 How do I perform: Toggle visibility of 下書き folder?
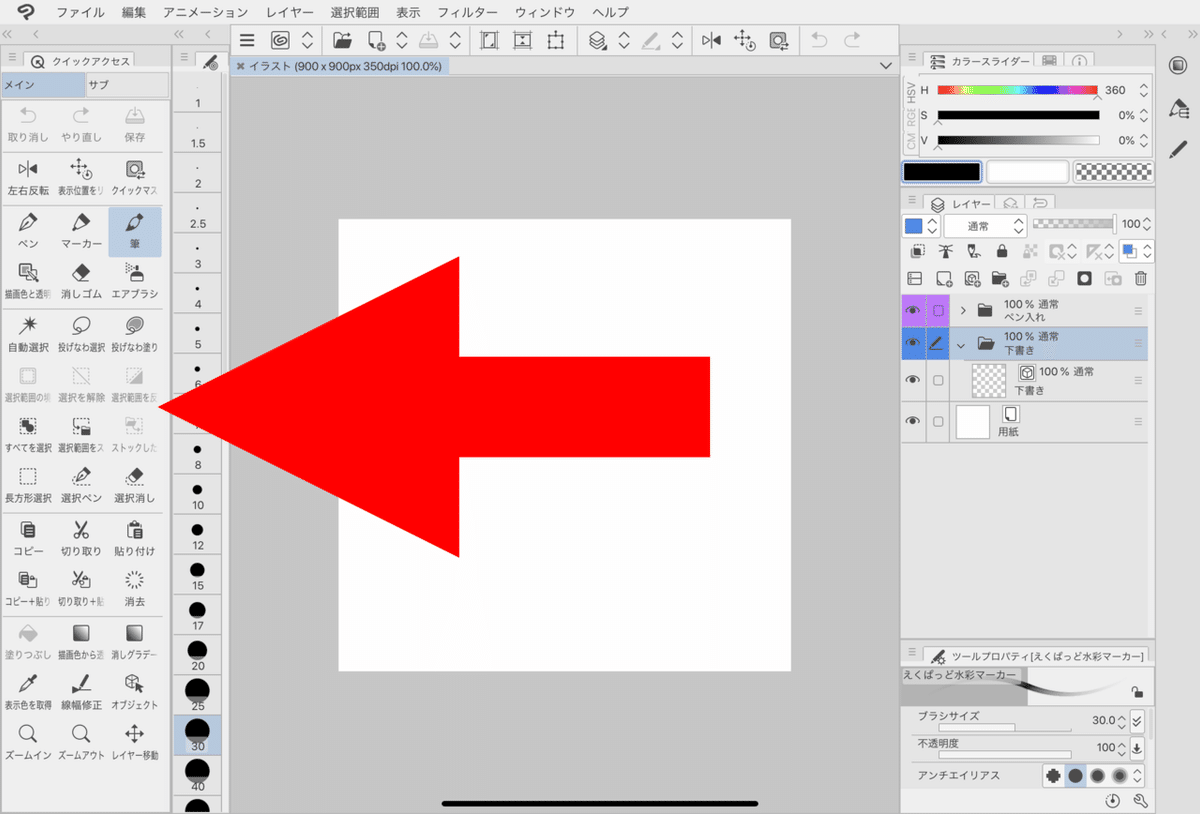[x=912, y=343]
